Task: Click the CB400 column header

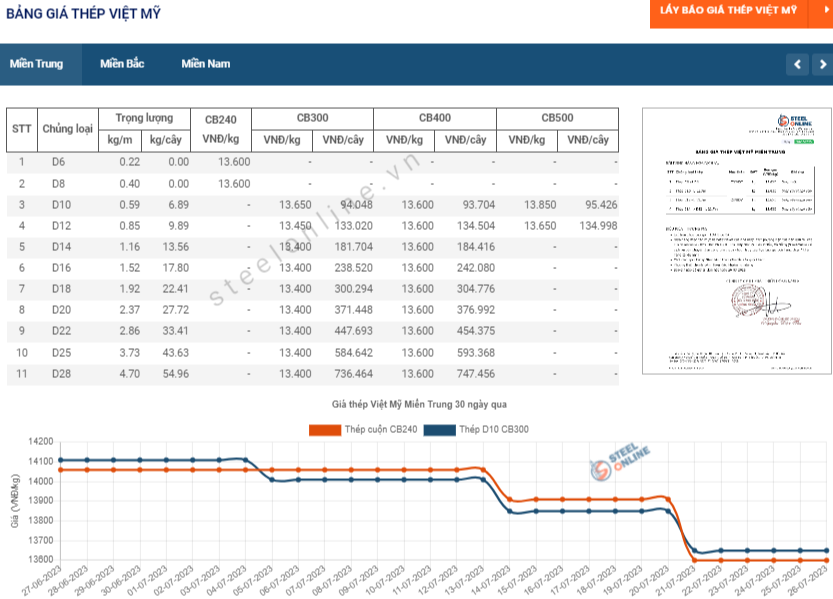Action: 435,118
